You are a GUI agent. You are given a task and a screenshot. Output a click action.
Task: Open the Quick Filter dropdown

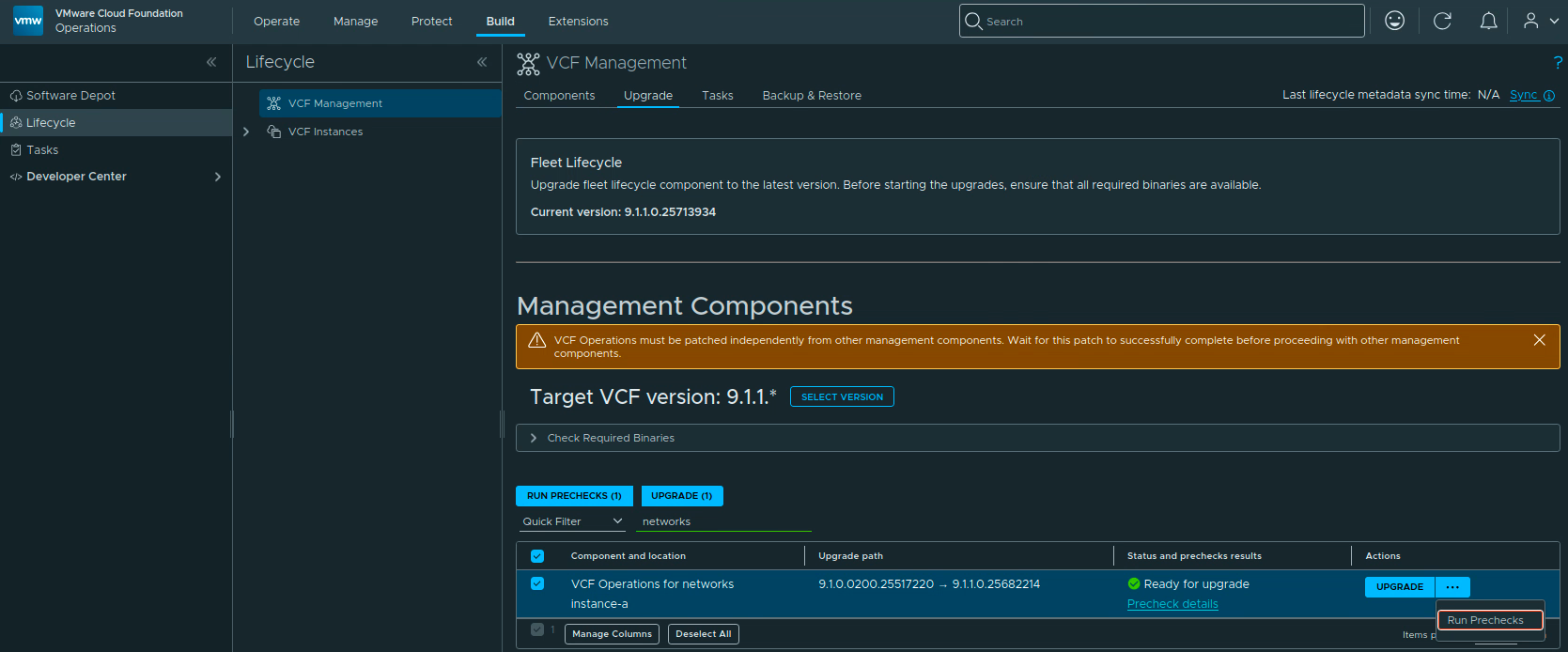click(x=573, y=521)
